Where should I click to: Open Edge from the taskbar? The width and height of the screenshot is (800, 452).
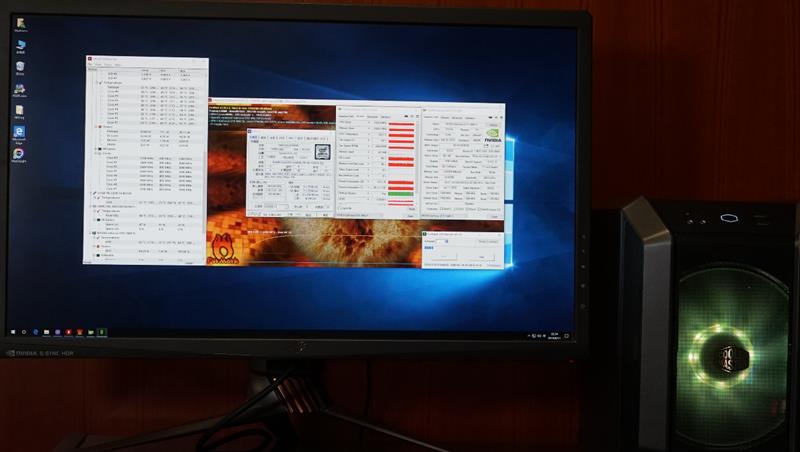tap(35, 332)
